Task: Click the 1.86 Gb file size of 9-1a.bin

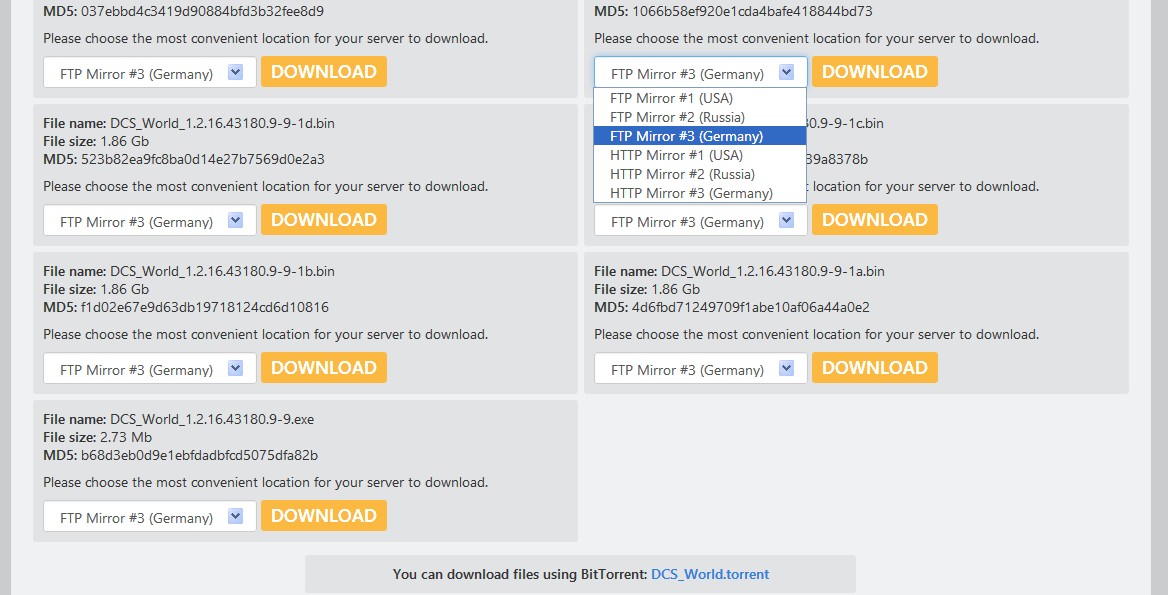Action: (x=676, y=290)
